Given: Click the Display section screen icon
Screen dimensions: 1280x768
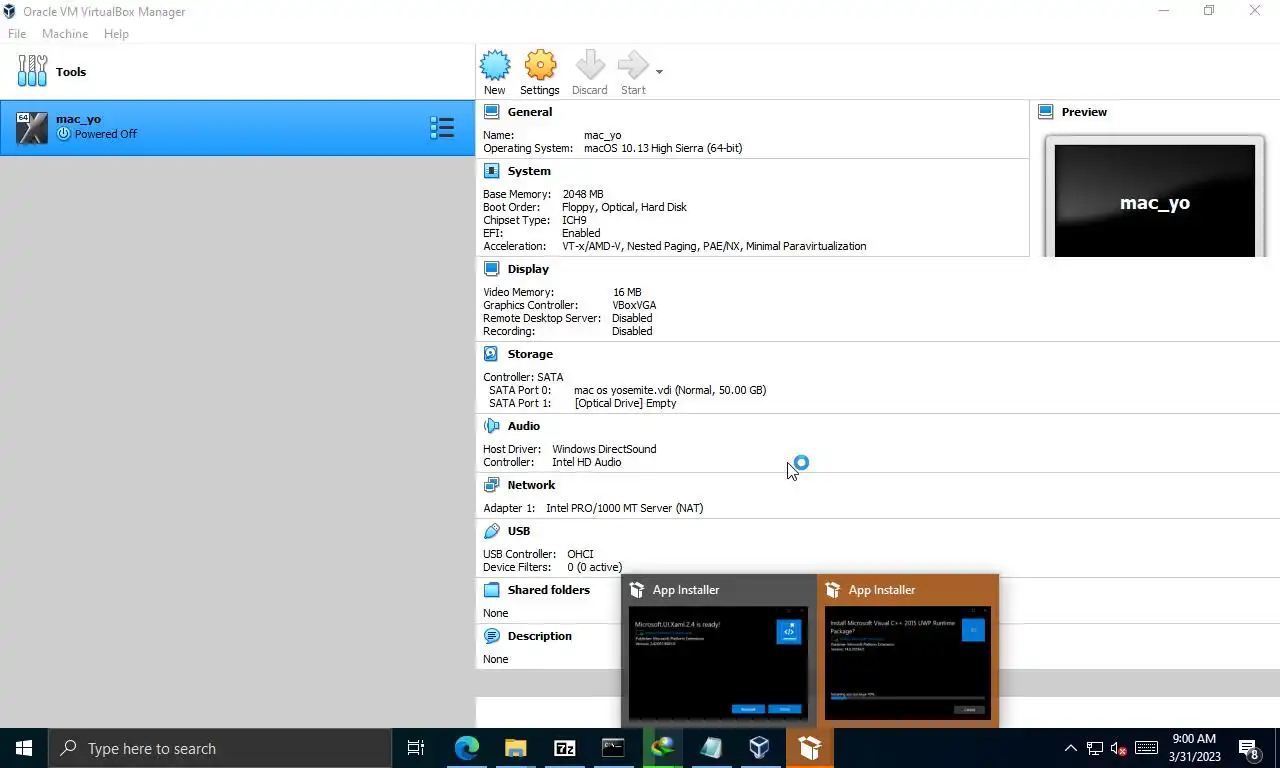Looking at the screenshot, I should click(x=491, y=269).
